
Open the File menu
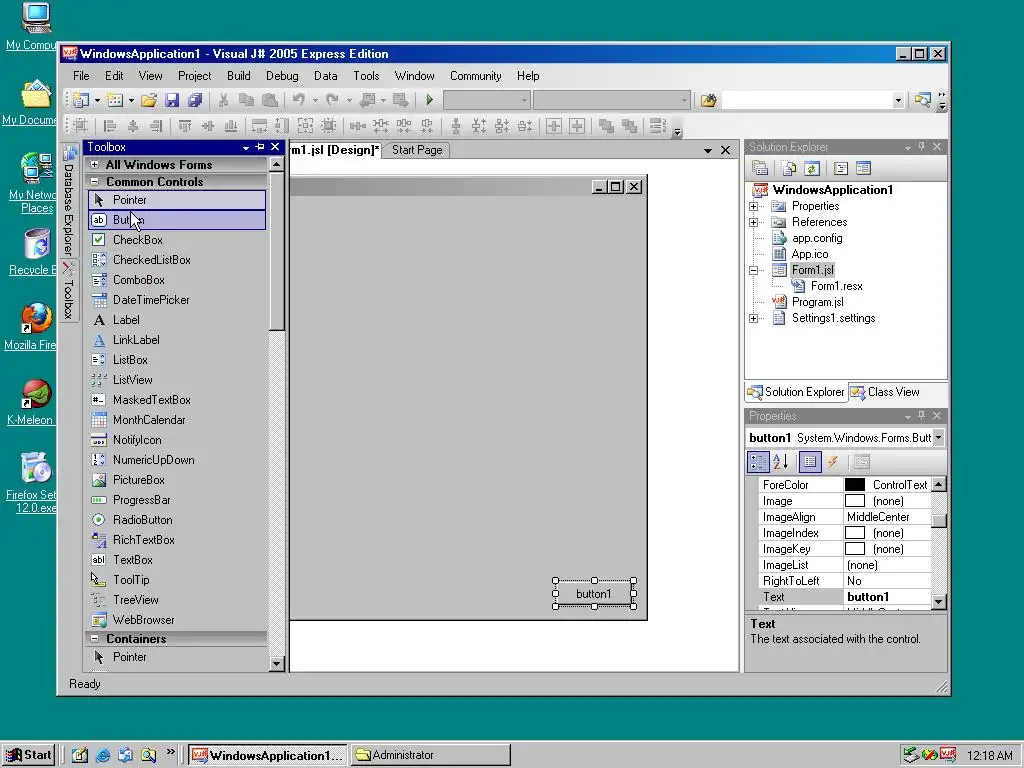click(81, 76)
